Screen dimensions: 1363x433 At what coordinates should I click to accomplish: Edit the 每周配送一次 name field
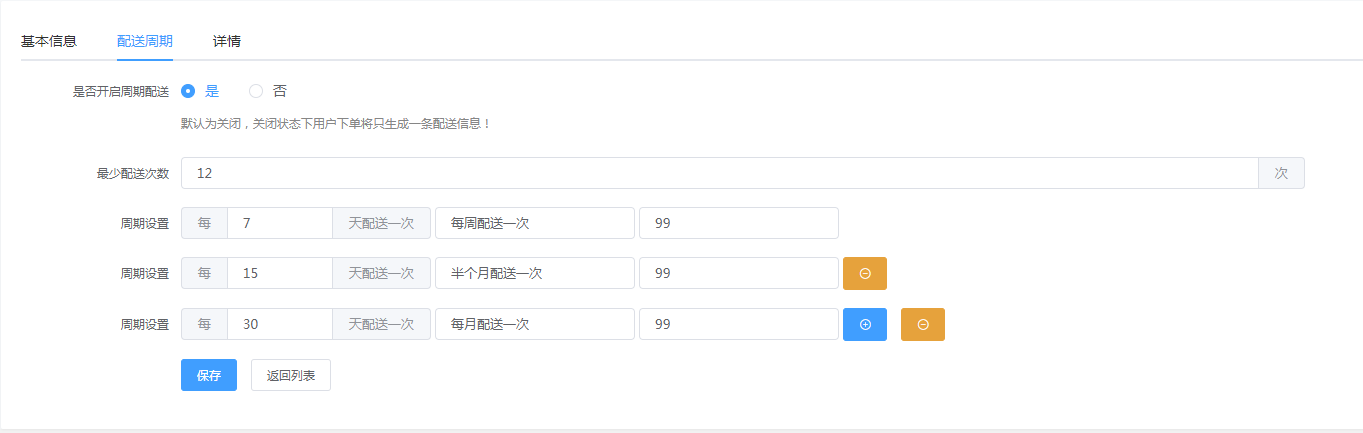[535, 223]
